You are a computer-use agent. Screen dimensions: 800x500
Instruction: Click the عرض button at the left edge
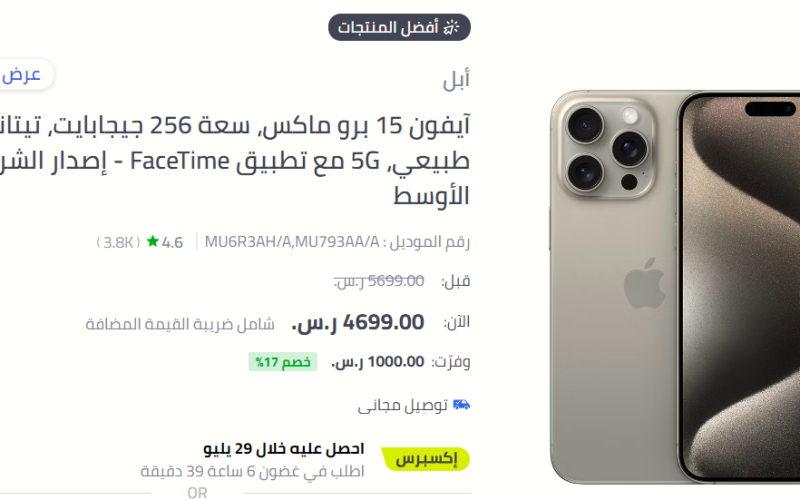coord(23,75)
